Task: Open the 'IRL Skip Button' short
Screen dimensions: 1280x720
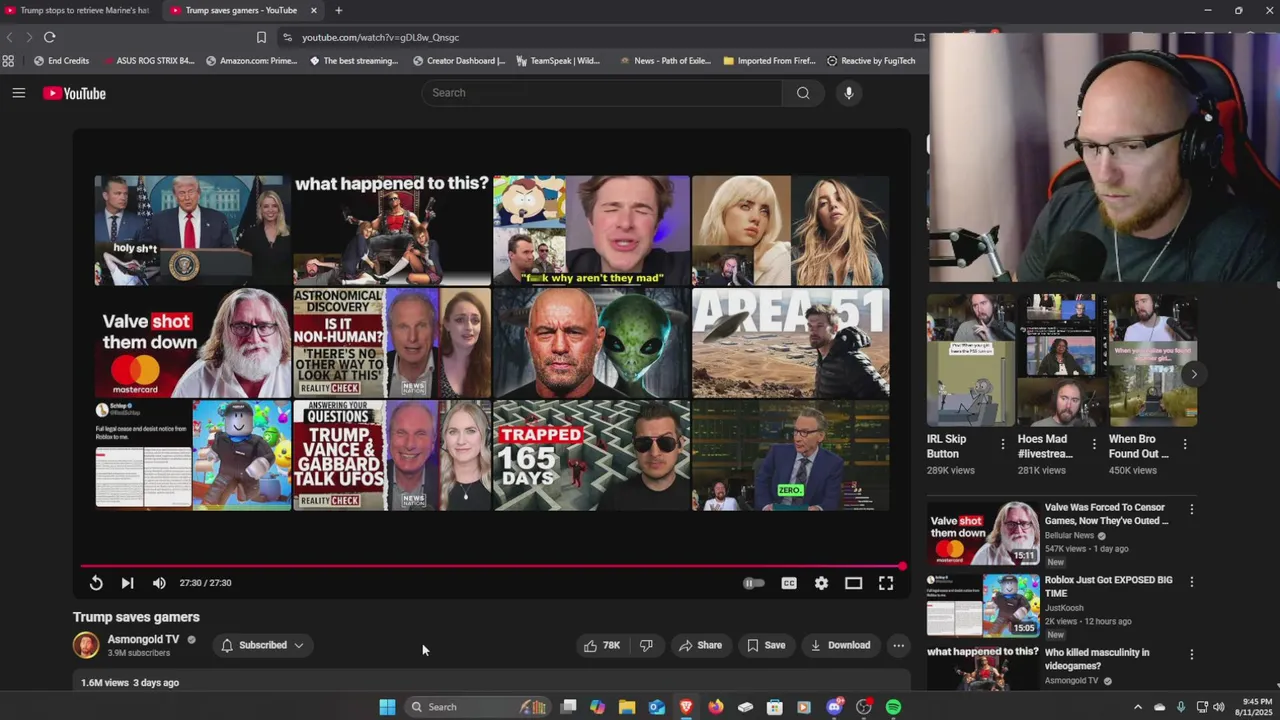Action: coord(969,361)
